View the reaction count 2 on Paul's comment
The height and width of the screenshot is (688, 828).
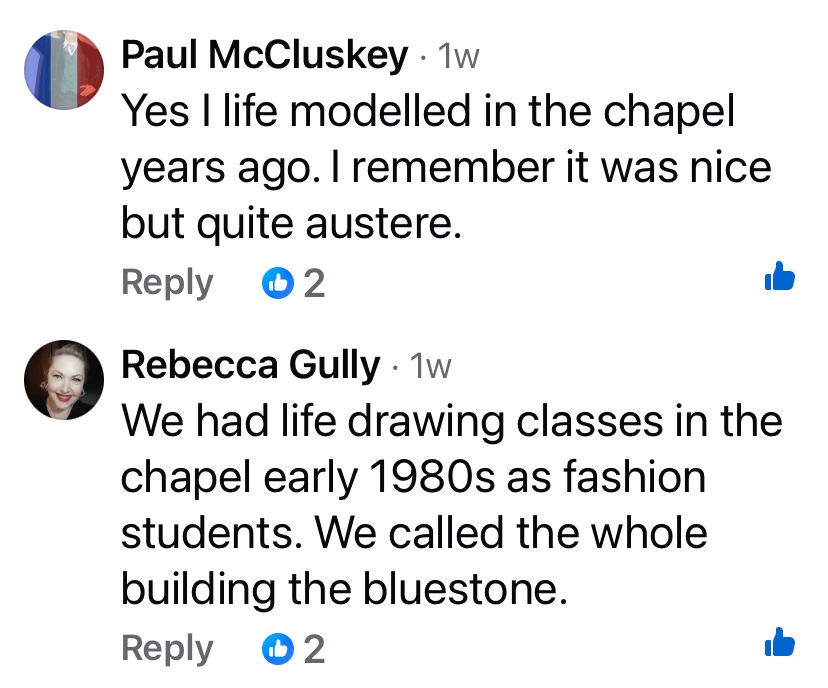[x=314, y=284]
